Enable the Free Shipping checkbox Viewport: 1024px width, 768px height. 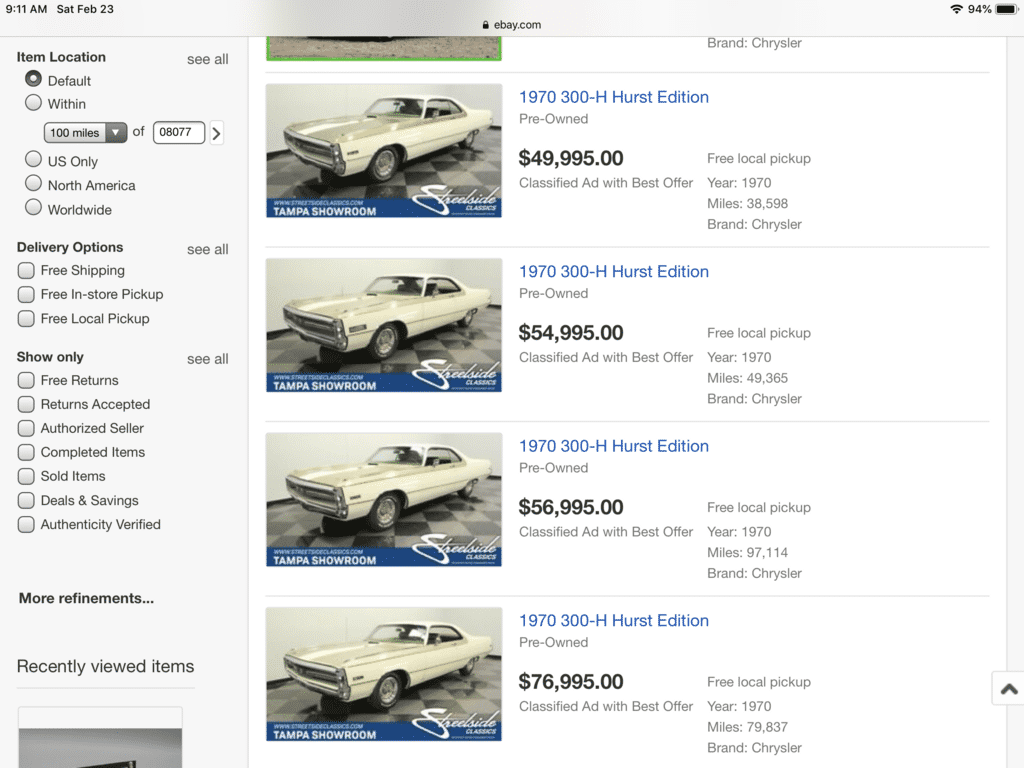(x=26, y=270)
